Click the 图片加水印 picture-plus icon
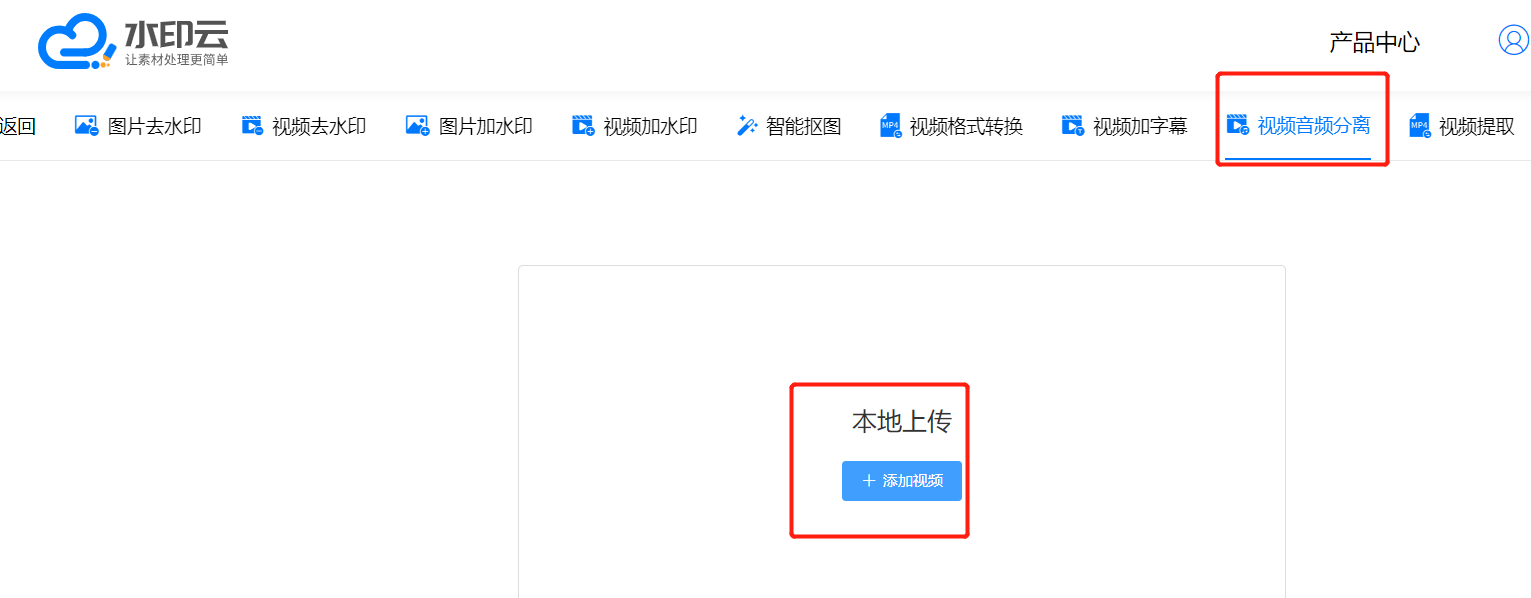The width and height of the screenshot is (1531, 598). pyautogui.click(x=417, y=126)
